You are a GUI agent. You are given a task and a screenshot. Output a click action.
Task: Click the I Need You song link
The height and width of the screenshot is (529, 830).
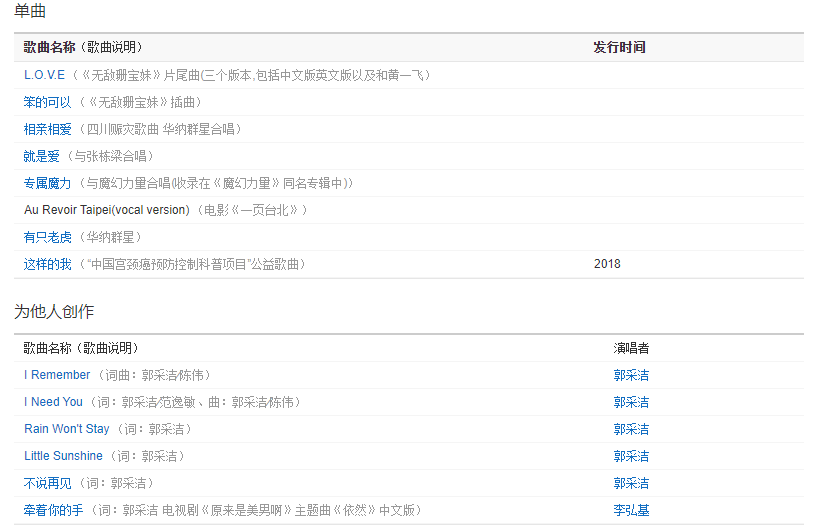53,402
